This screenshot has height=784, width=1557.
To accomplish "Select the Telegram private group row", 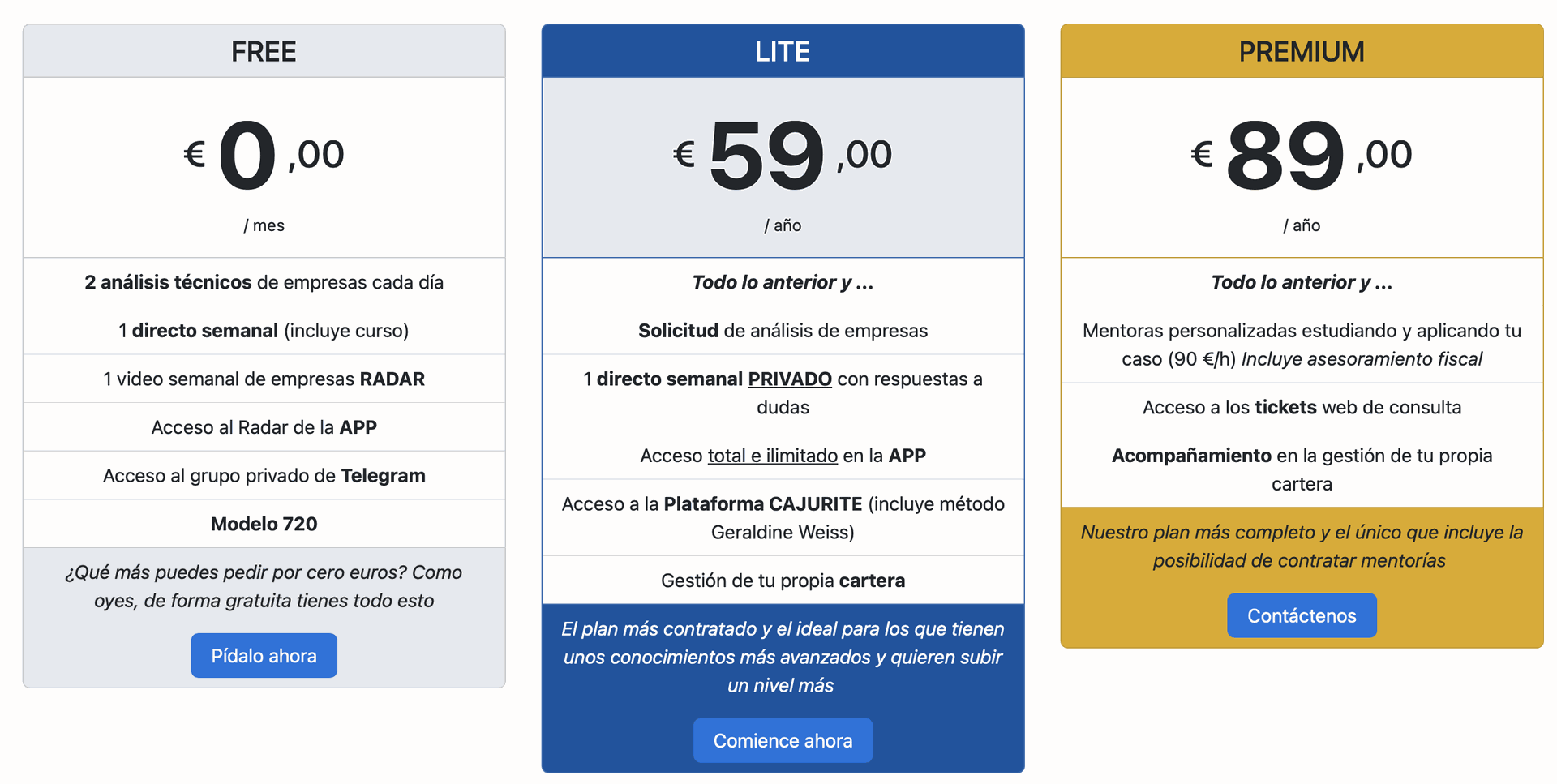I will (264, 476).
